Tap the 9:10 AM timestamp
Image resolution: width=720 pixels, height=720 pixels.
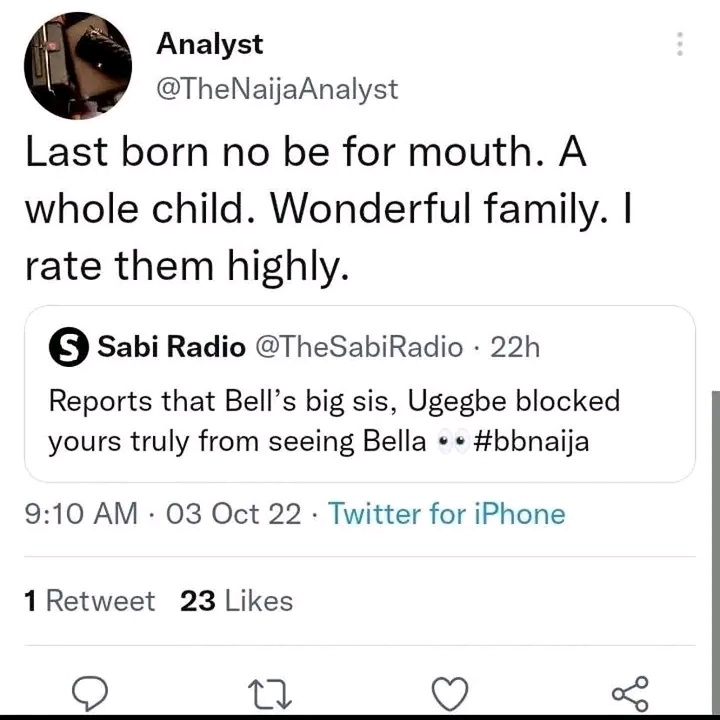tap(80, 514)
